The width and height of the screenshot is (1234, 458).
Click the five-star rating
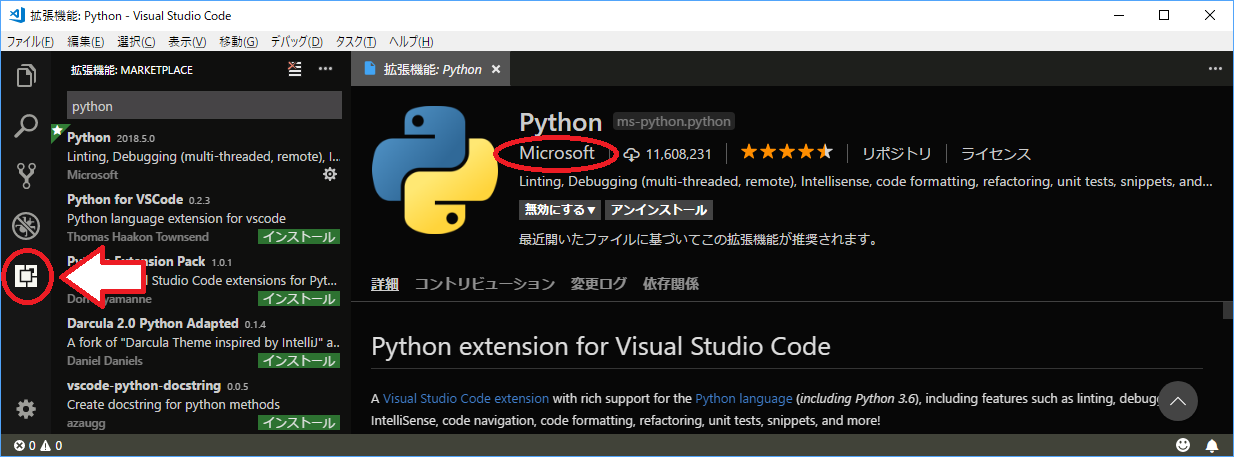click(786, 153)
